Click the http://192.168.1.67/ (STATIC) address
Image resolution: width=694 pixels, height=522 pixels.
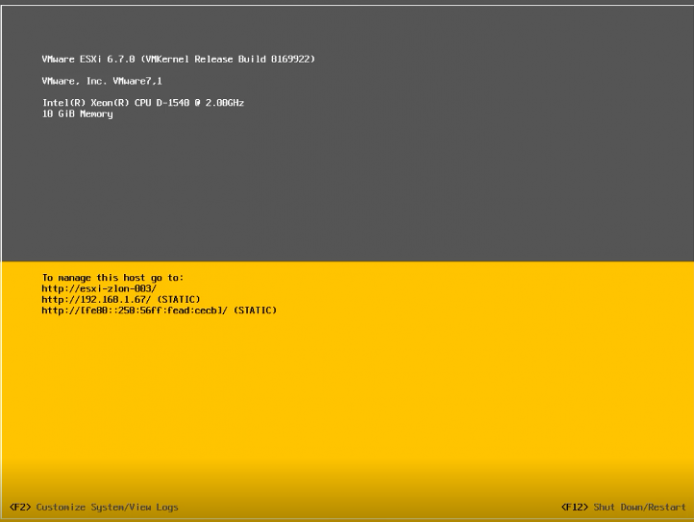click(x=121, y=300)
